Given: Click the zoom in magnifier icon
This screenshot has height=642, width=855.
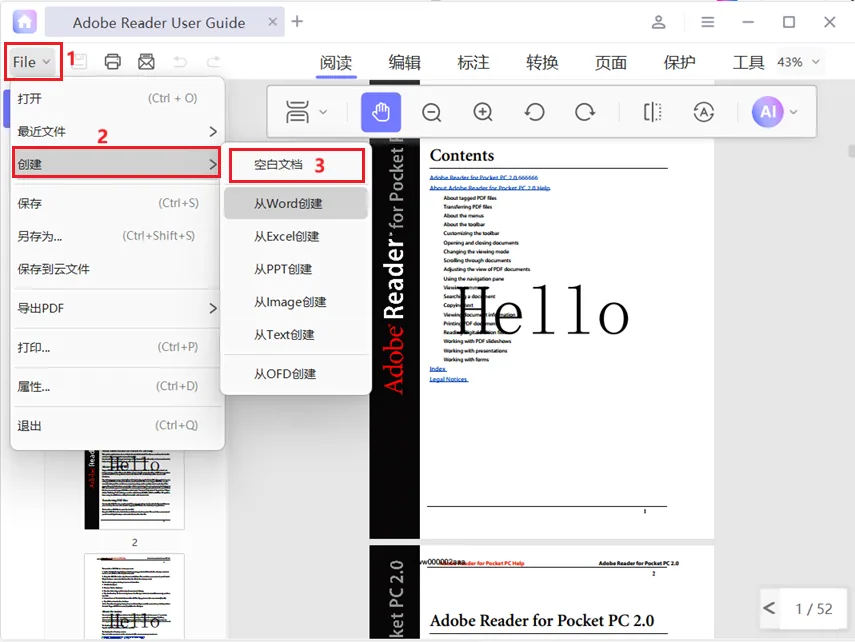Looking at the screenshot, I should [483, 112].
